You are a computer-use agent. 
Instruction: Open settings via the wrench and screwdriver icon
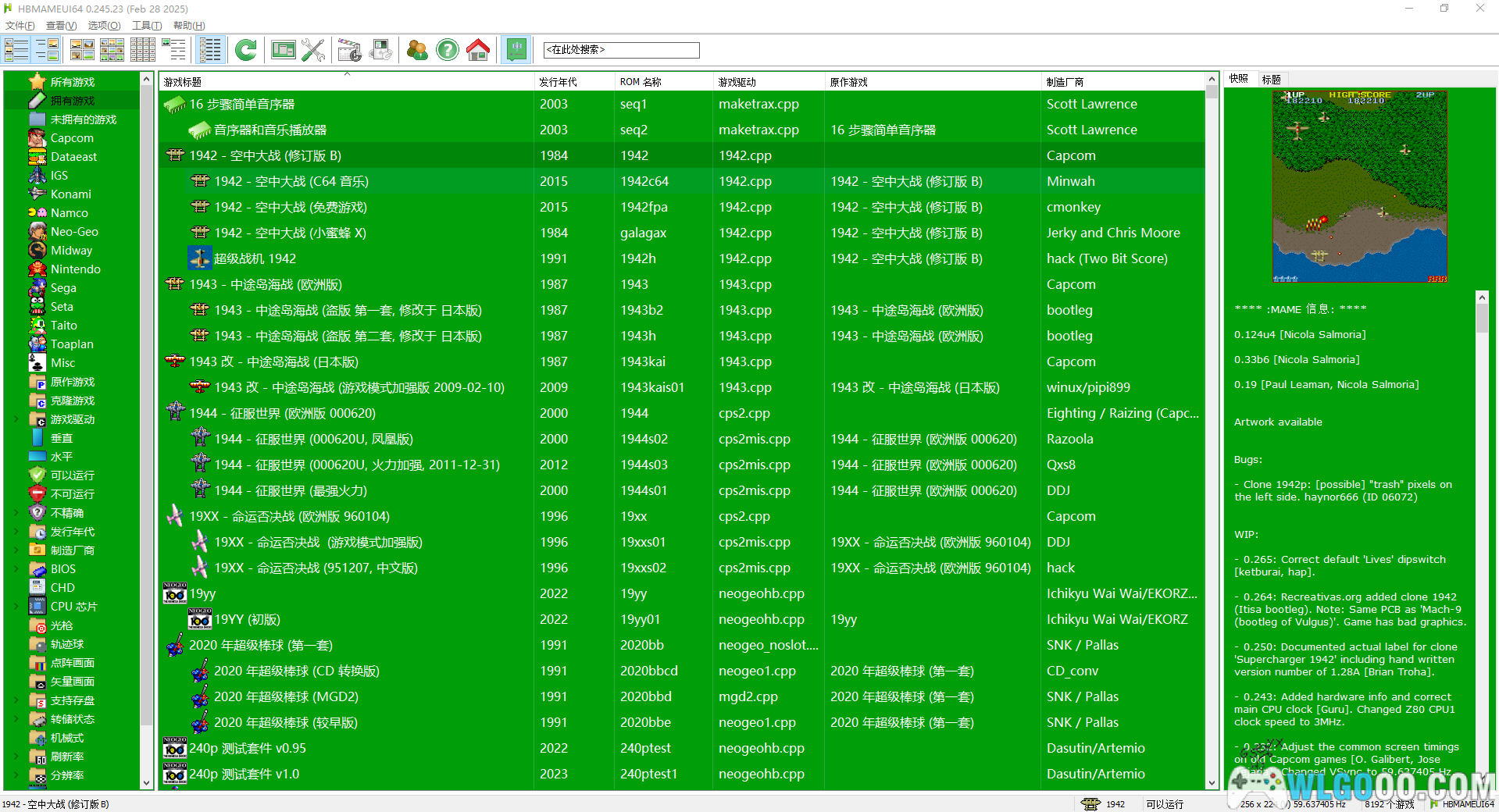313,51
